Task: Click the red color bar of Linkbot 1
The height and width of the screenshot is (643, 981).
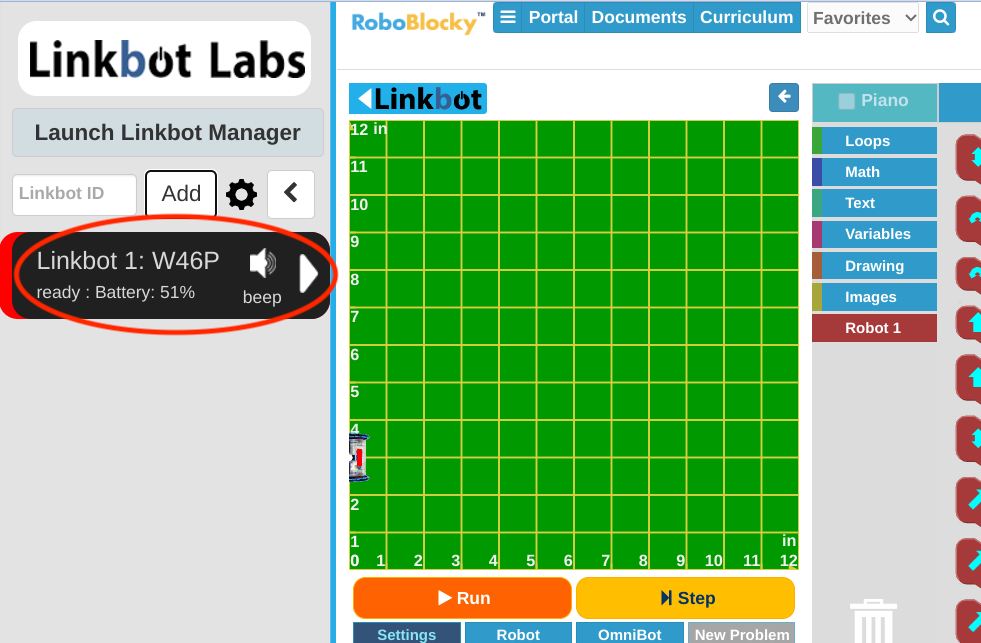Action: coord(6,275)
